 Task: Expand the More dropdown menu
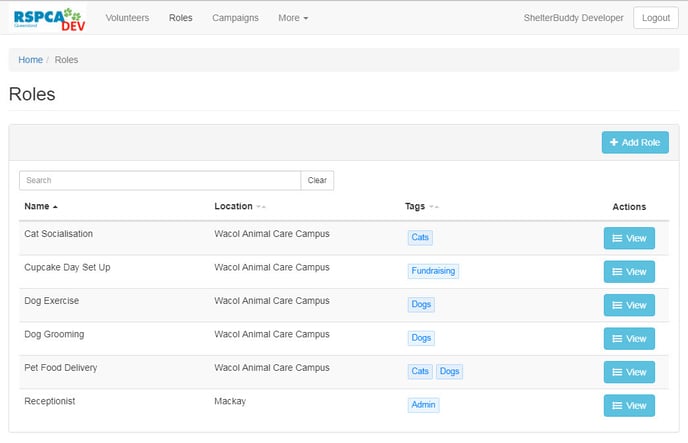tap(292, 18)
